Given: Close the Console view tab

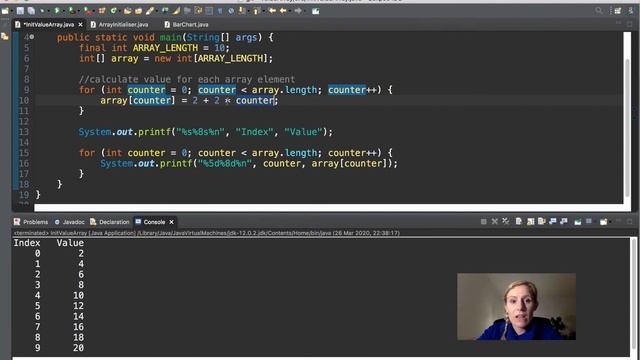Looking at the screenshot, I should [171, 222].
